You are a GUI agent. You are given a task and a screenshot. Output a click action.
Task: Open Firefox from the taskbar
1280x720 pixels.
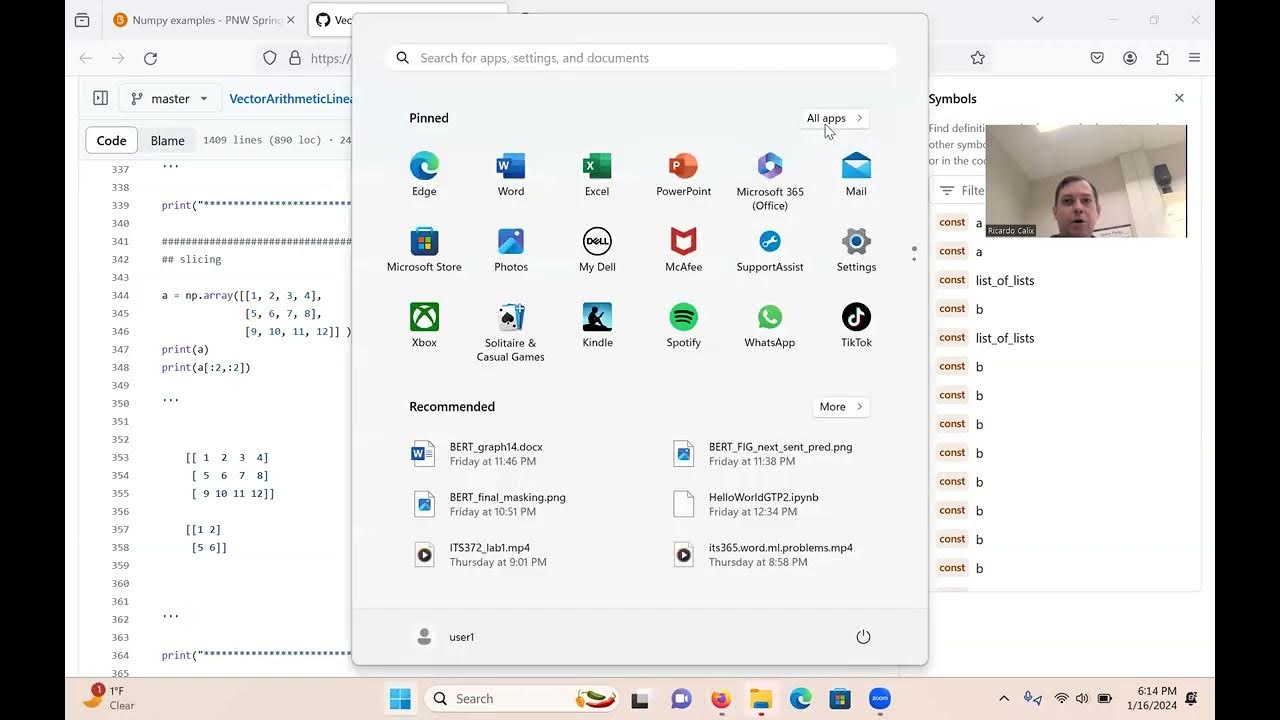(x=721, y=699)
